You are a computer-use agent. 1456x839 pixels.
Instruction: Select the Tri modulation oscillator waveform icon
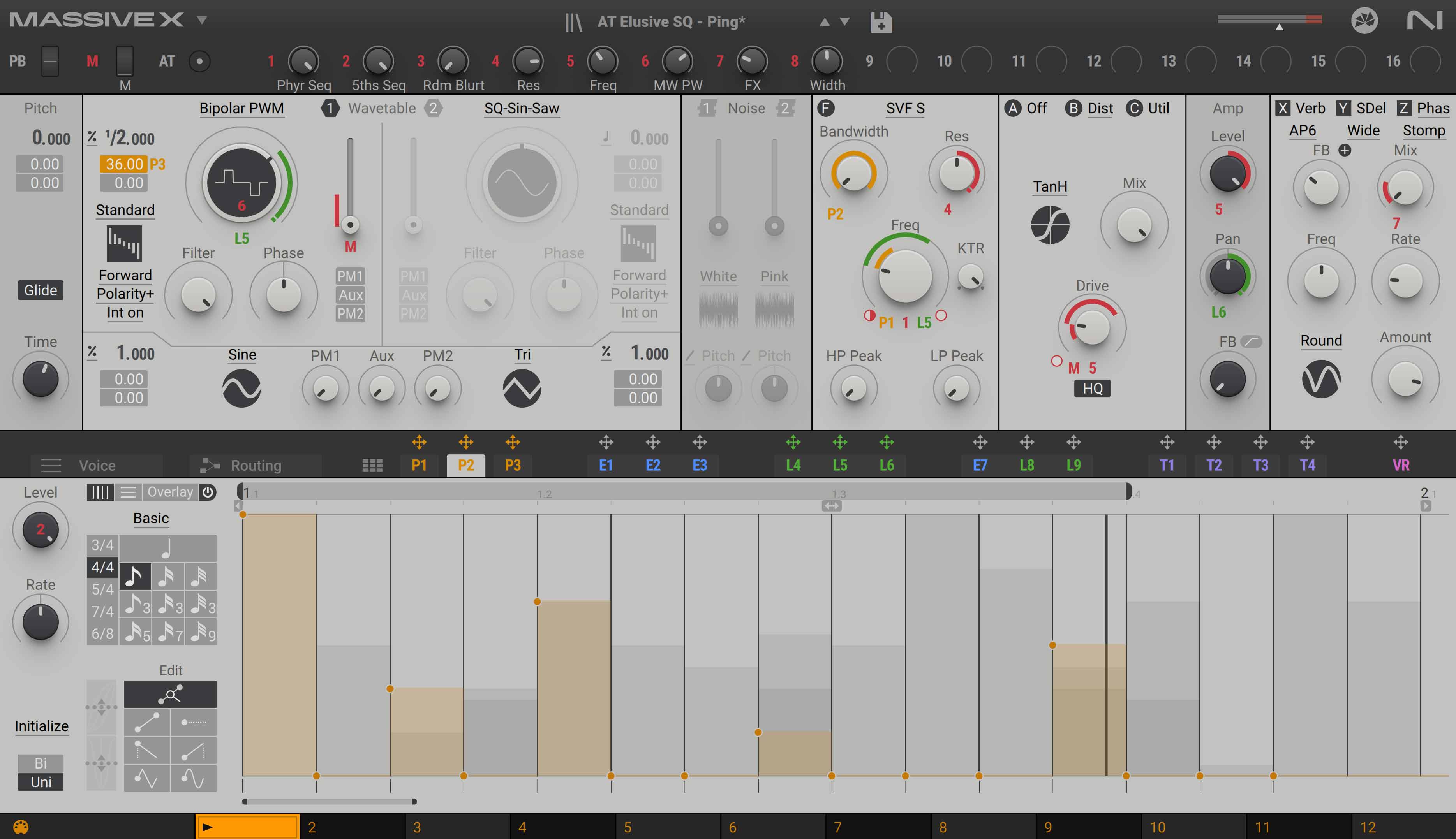click(x=522, y=389)
